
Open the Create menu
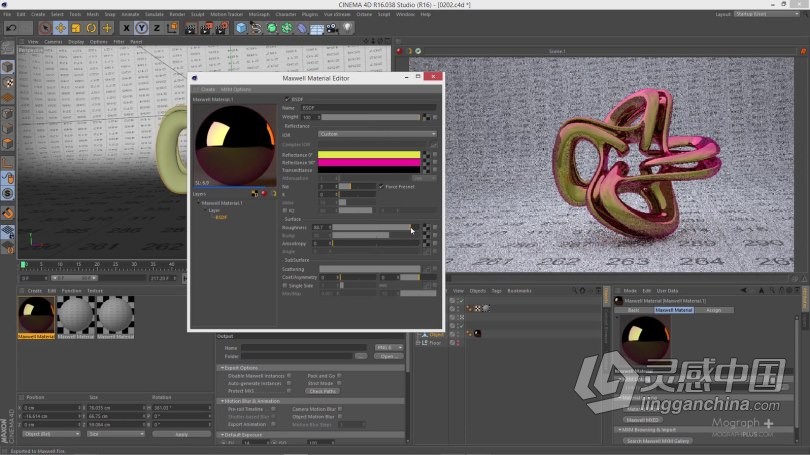pos(38,14)
